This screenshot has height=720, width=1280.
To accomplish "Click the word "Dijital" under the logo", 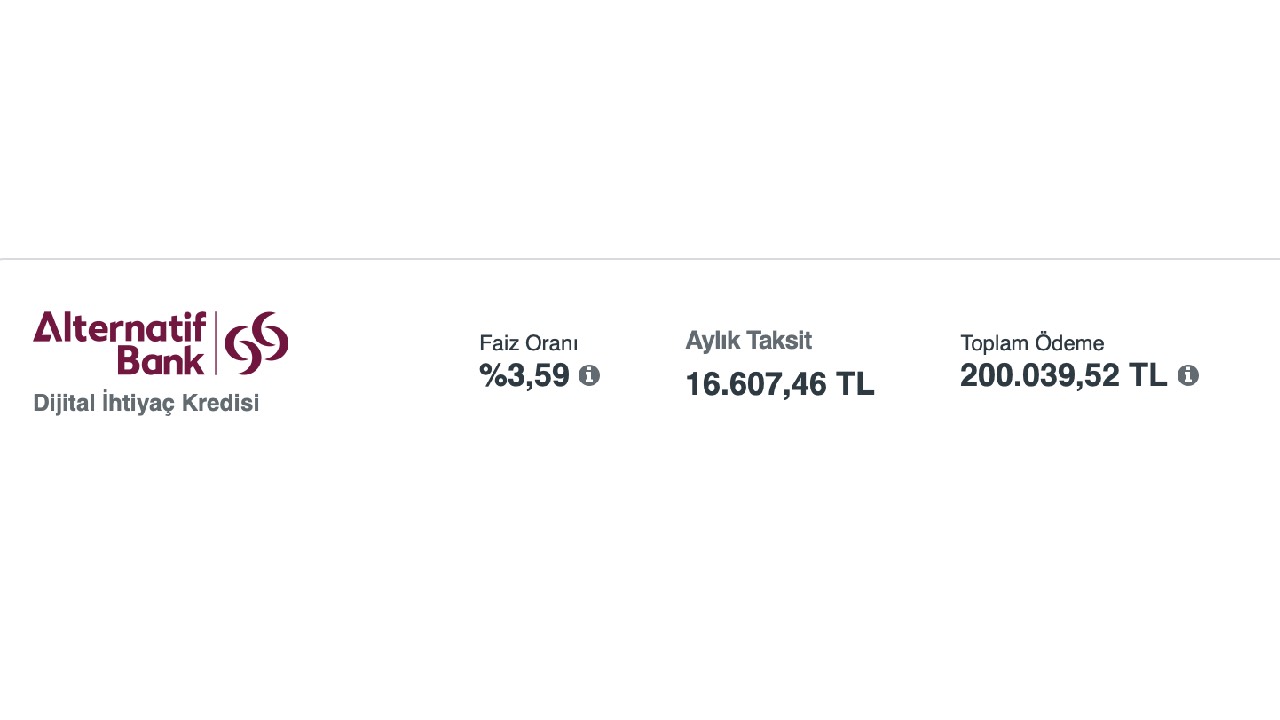I will click(64, 403).
